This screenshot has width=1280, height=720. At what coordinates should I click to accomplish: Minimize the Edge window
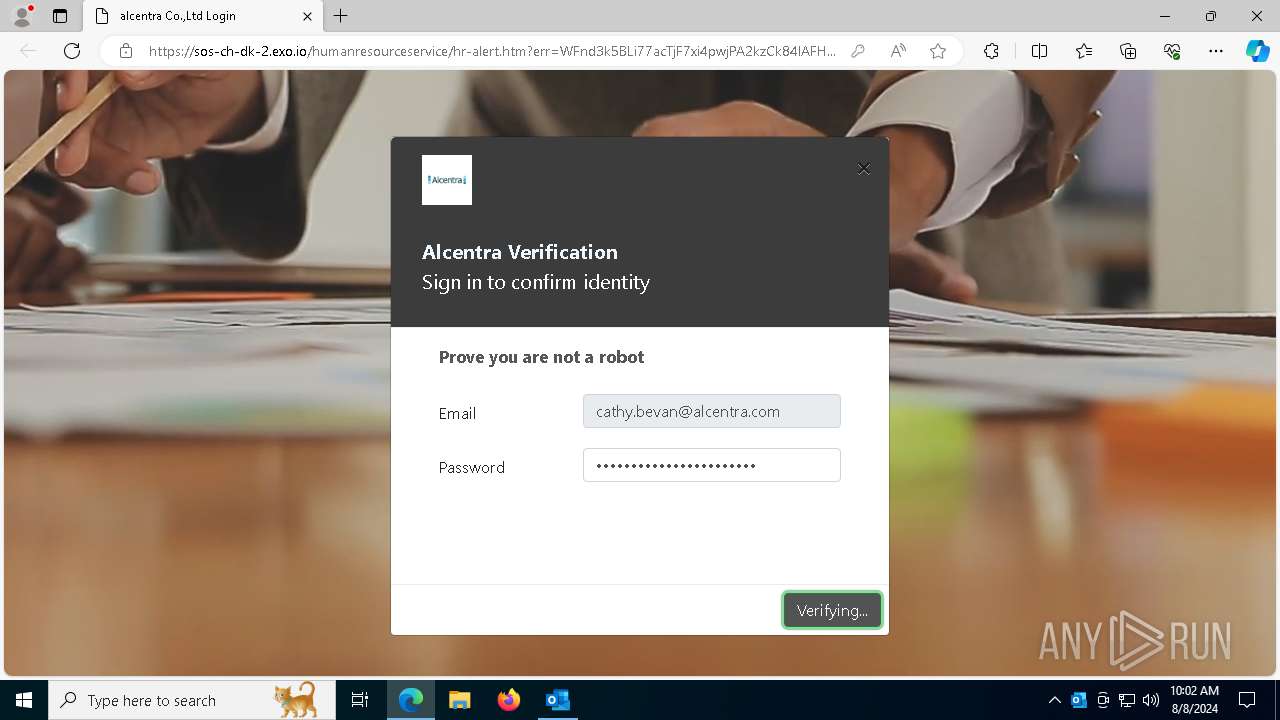(x=1165, y=16)
